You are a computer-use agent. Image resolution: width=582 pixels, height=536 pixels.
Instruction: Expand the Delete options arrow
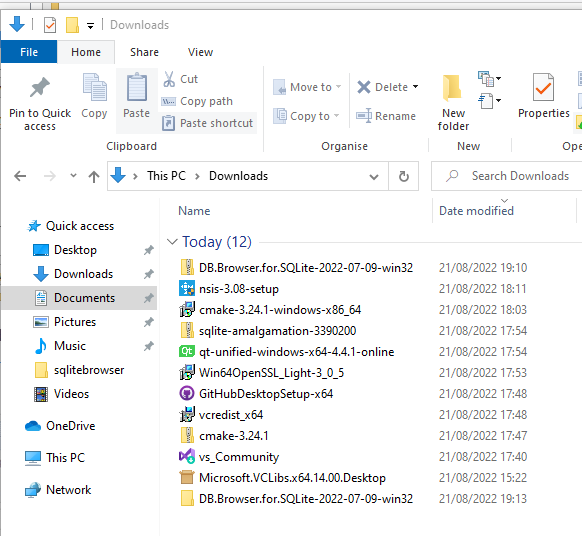pos(415,87)
